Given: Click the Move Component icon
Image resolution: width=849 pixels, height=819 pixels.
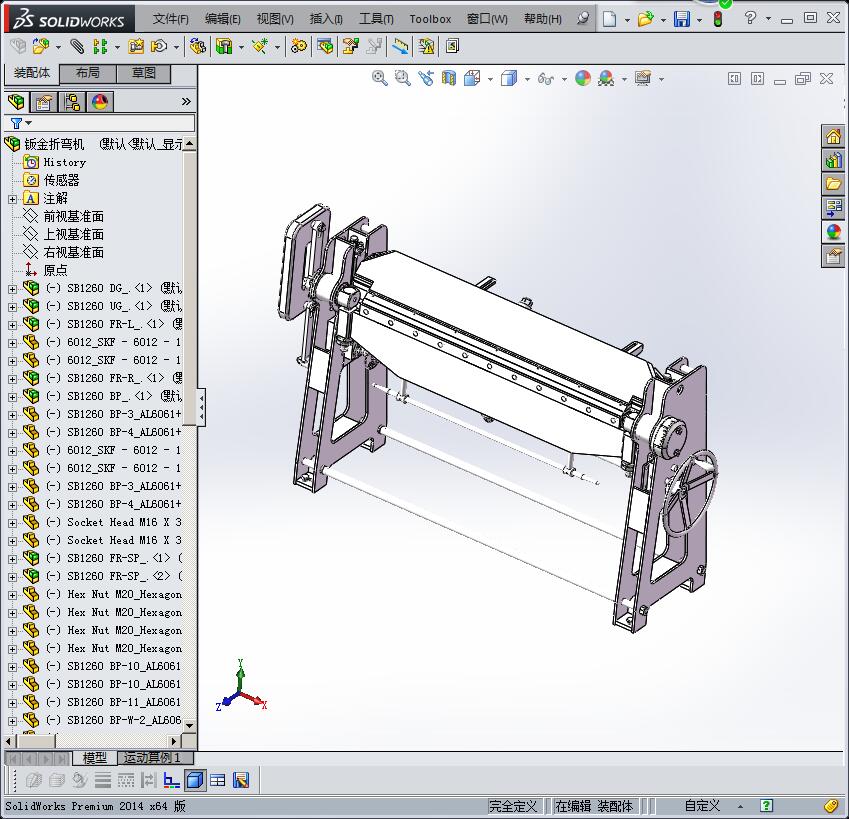Looking at the screenshot, I should click(x=159, y=47).
